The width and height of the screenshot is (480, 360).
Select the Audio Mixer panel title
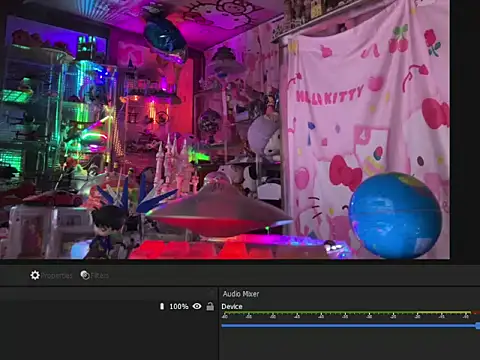click(x=241, y=294)
